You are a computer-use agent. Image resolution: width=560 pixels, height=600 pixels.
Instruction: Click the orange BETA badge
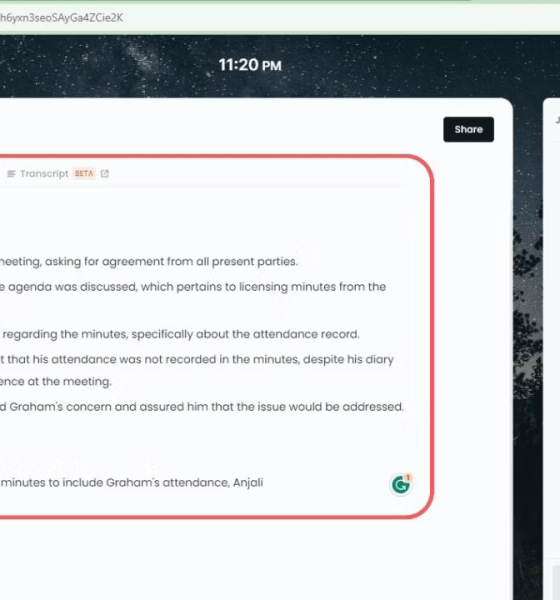84,174
